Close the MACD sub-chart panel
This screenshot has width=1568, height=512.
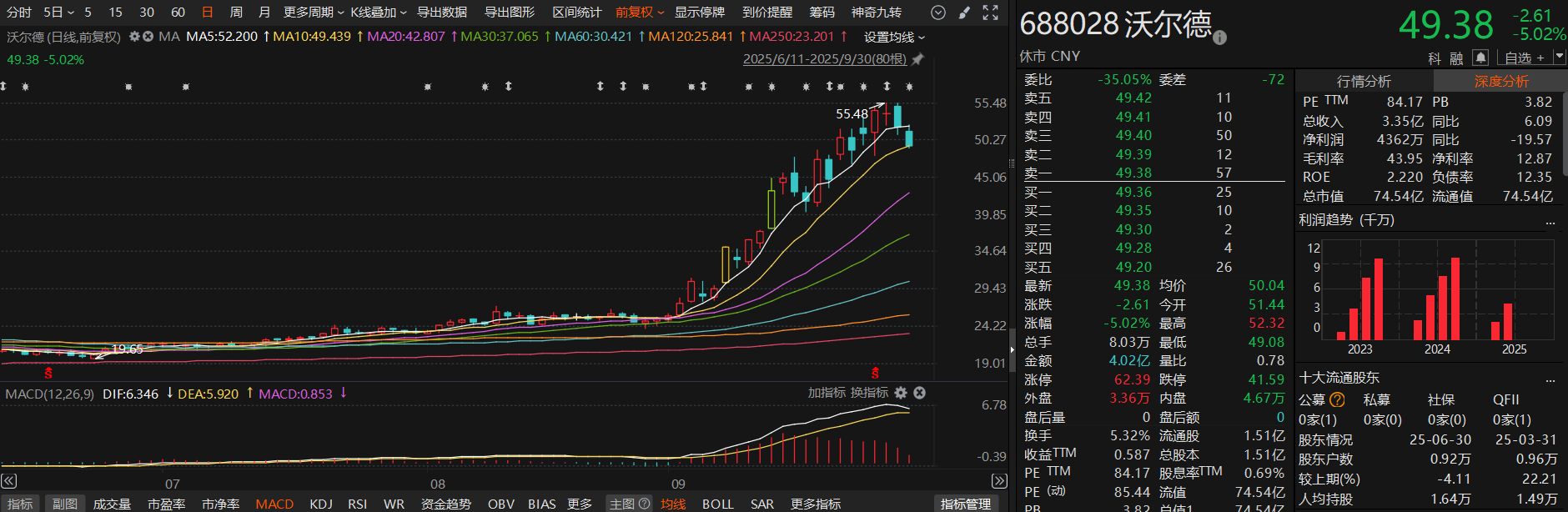pos(919,393)
